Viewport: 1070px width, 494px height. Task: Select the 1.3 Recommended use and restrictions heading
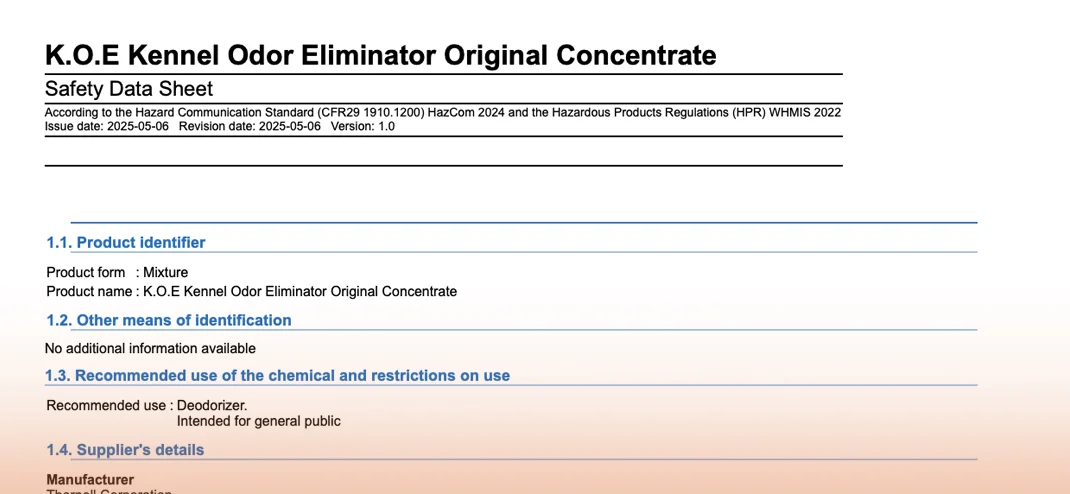(x=277, y=376)
